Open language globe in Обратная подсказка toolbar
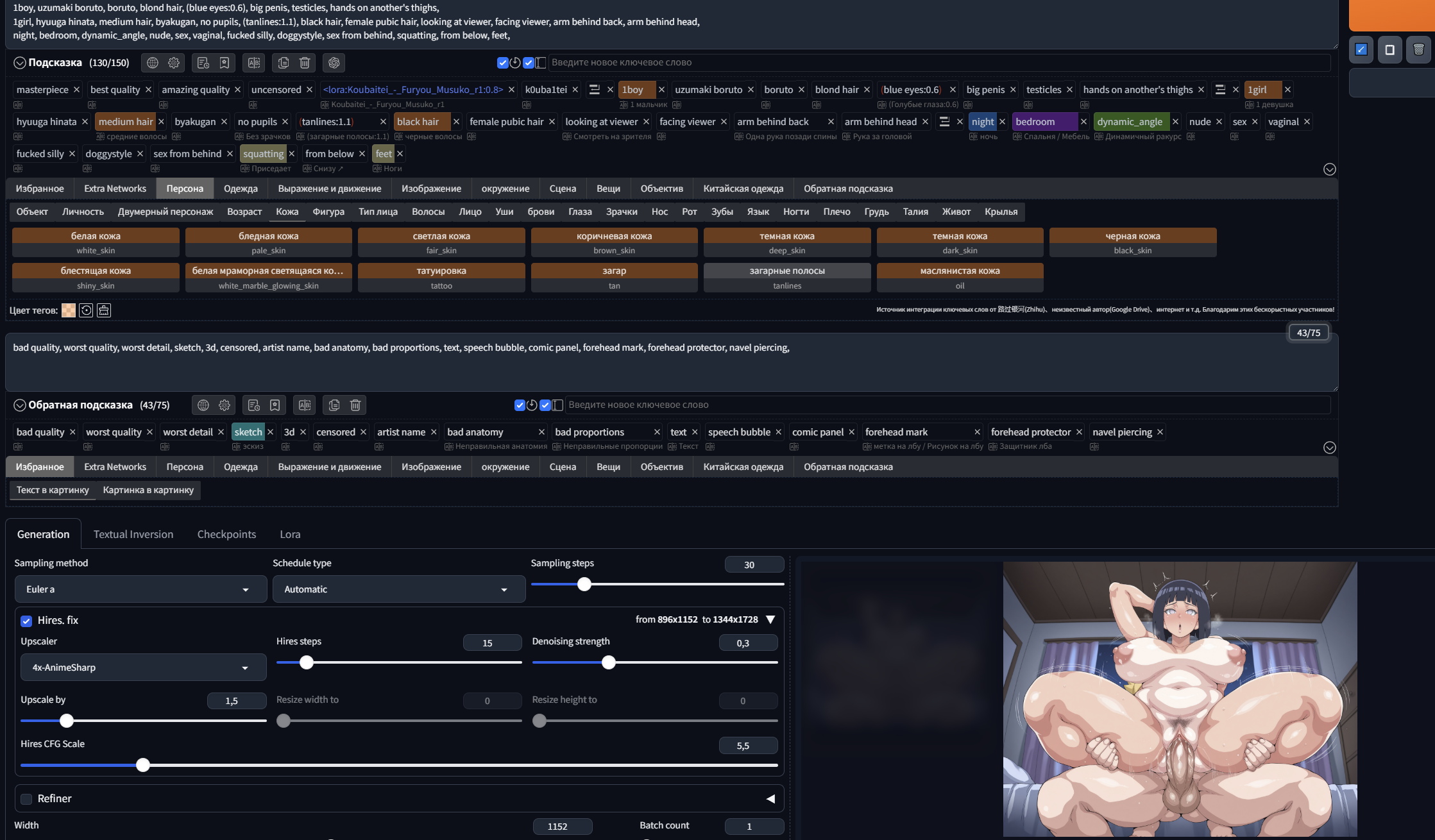 (x=203, y=405)
